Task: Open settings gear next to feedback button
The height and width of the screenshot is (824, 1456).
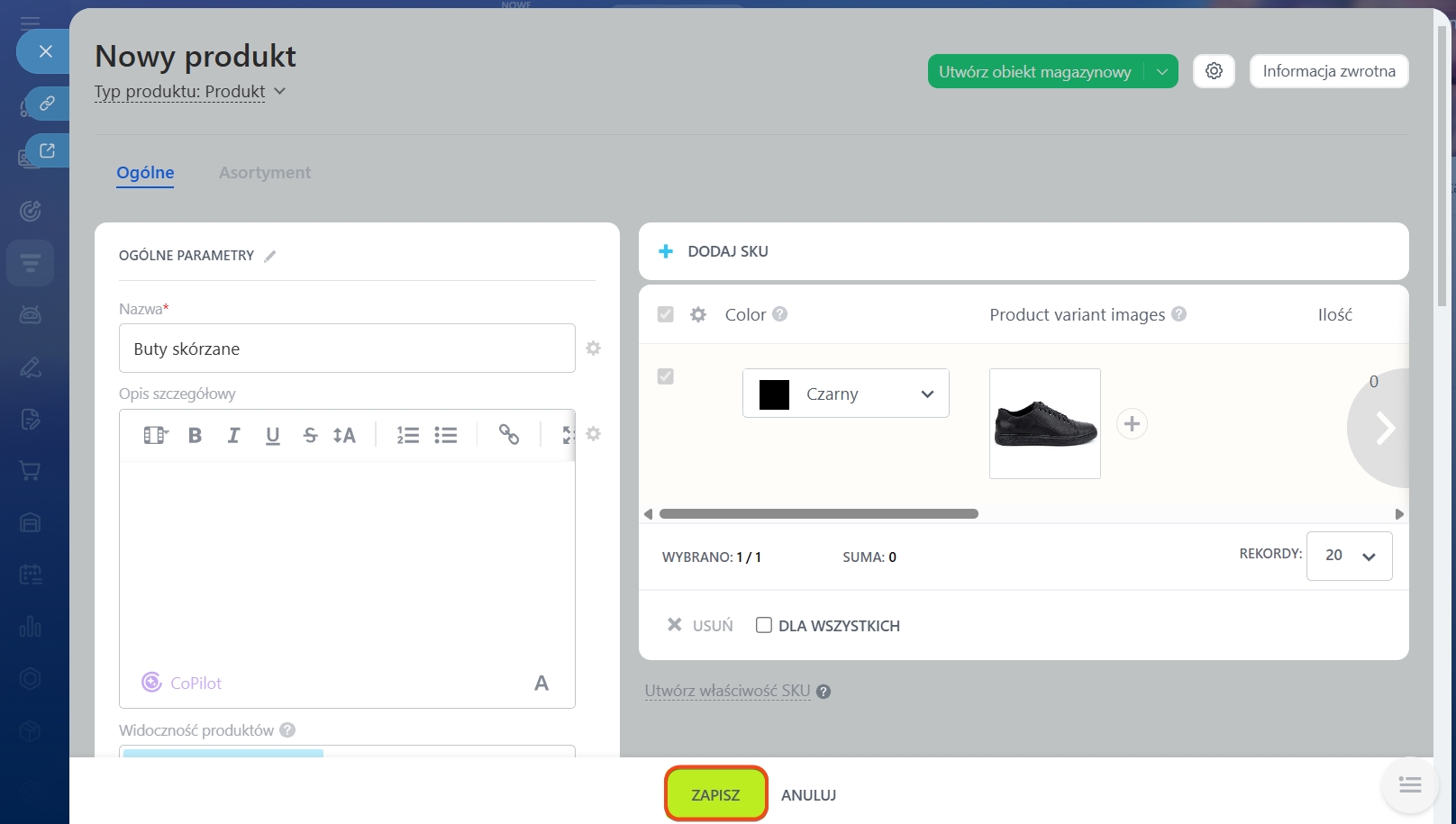Action: tap(1214, 71)
